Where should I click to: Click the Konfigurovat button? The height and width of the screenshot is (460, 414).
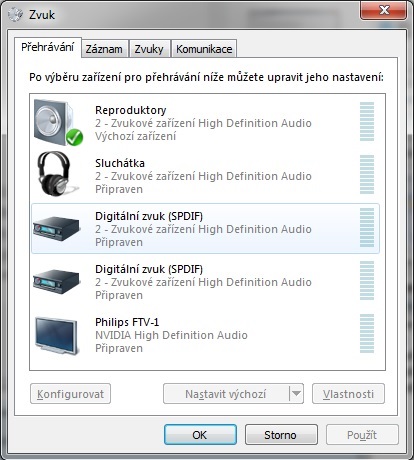[x=70, y=394]
